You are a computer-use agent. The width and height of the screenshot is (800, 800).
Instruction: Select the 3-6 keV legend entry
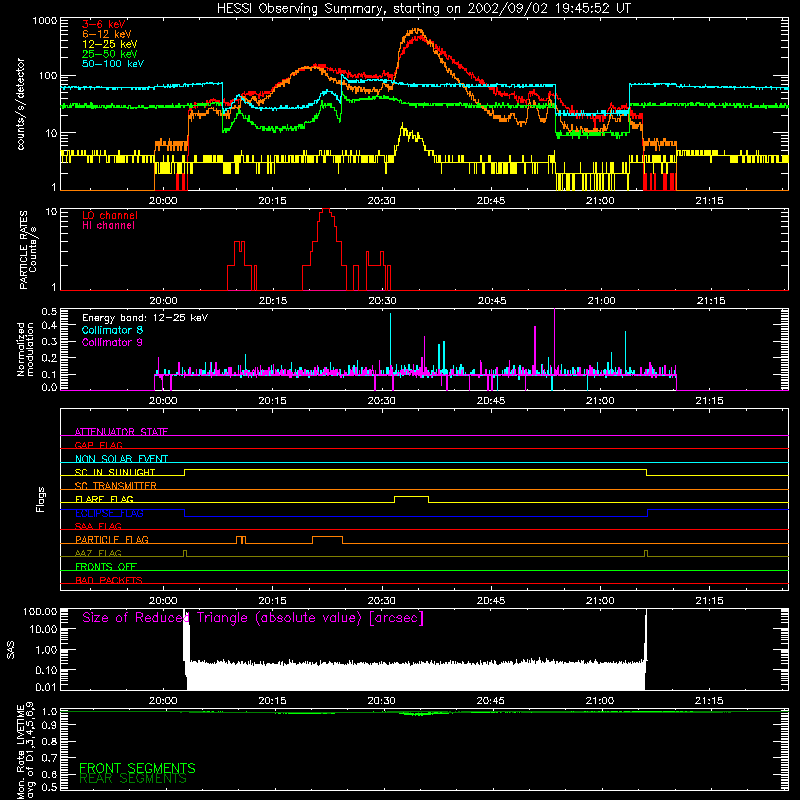[x=104, y=24]
